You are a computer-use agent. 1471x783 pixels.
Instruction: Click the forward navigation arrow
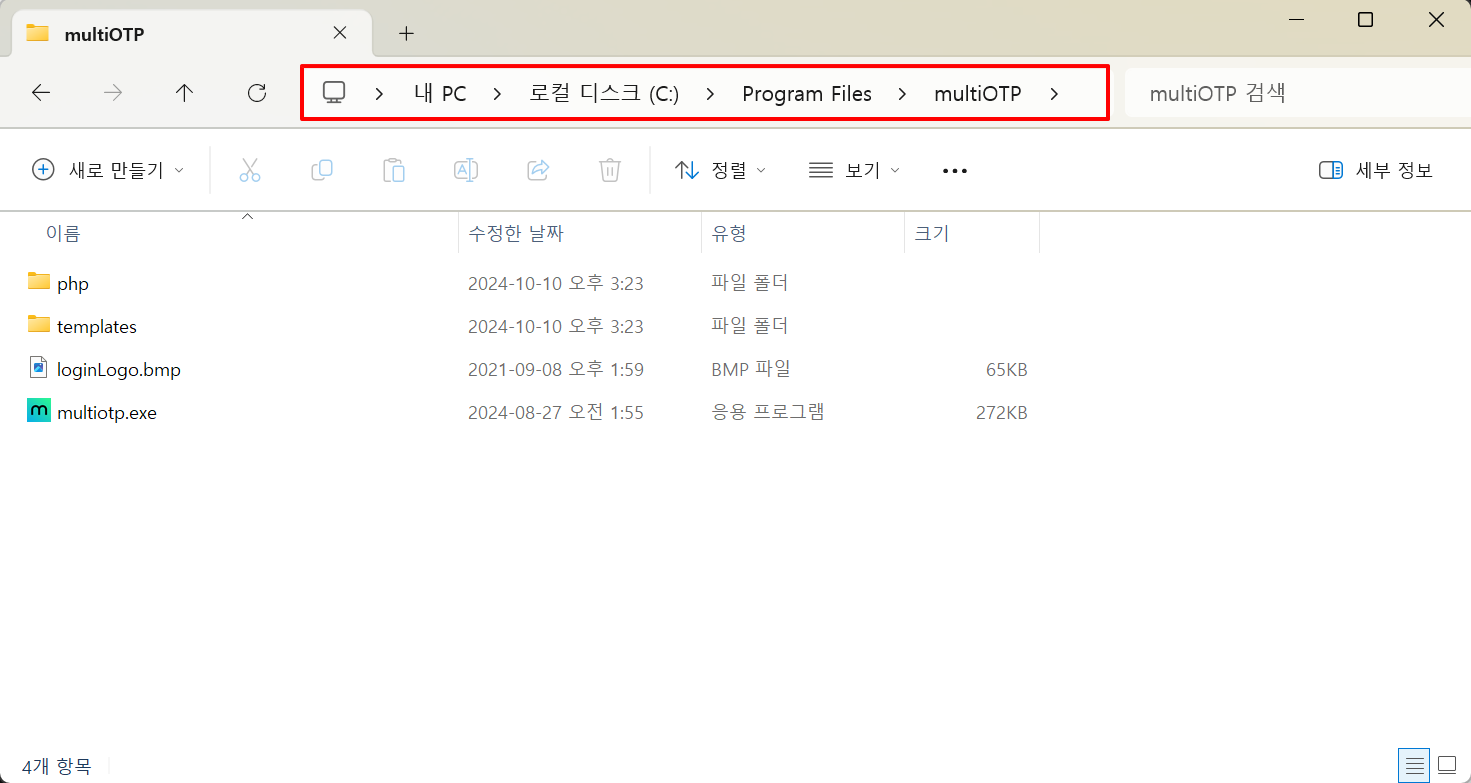pyautogui.click(x=113, y=93)
